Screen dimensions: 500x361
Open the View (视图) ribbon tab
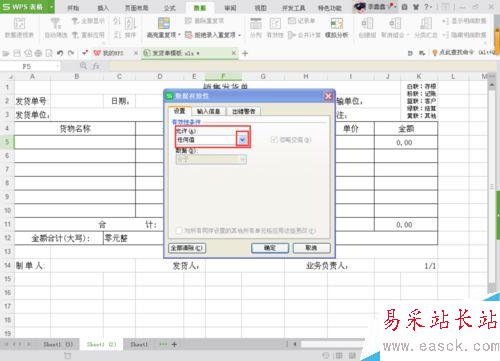[260, 8]
